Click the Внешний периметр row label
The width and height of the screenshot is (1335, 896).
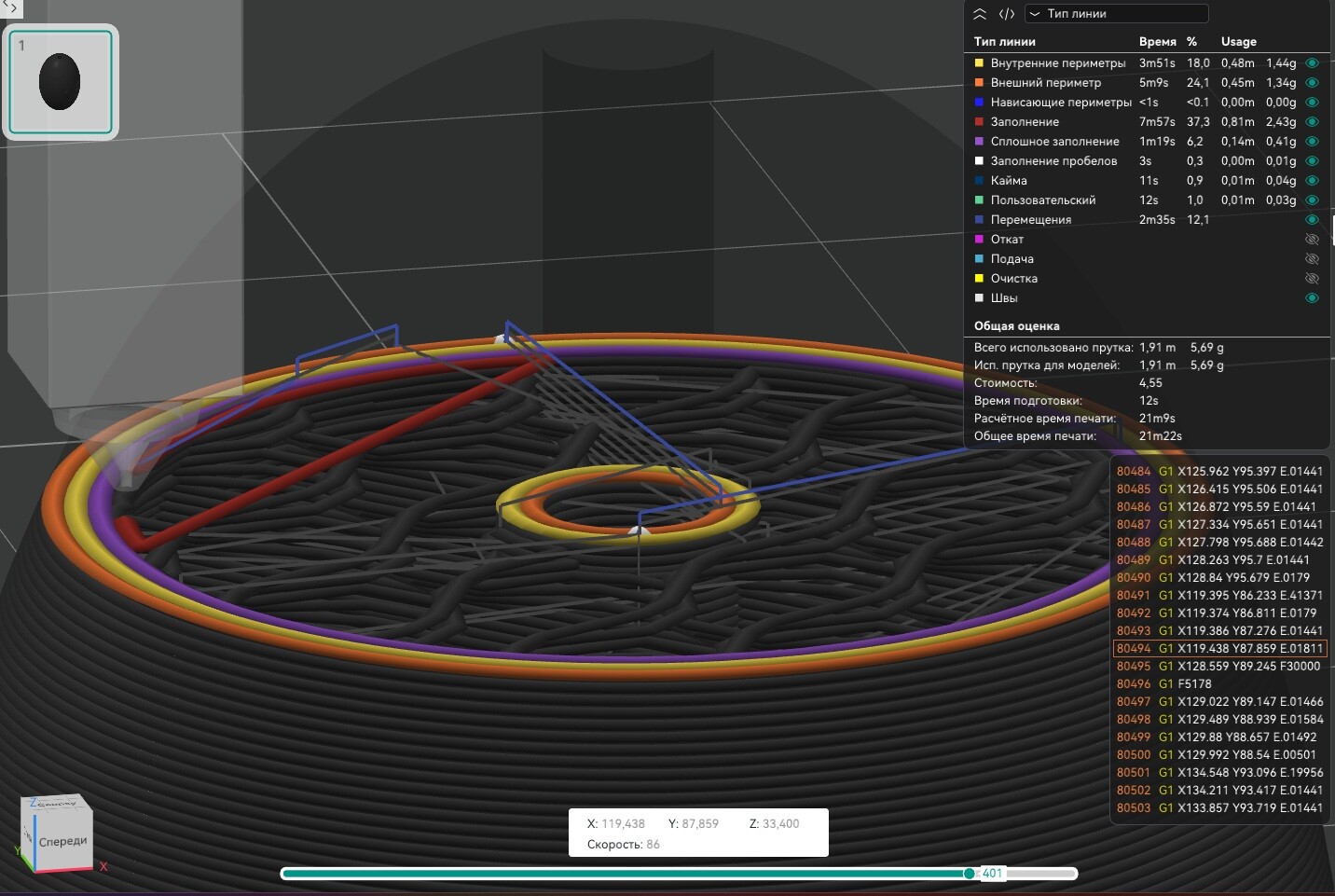point(1046,83)
